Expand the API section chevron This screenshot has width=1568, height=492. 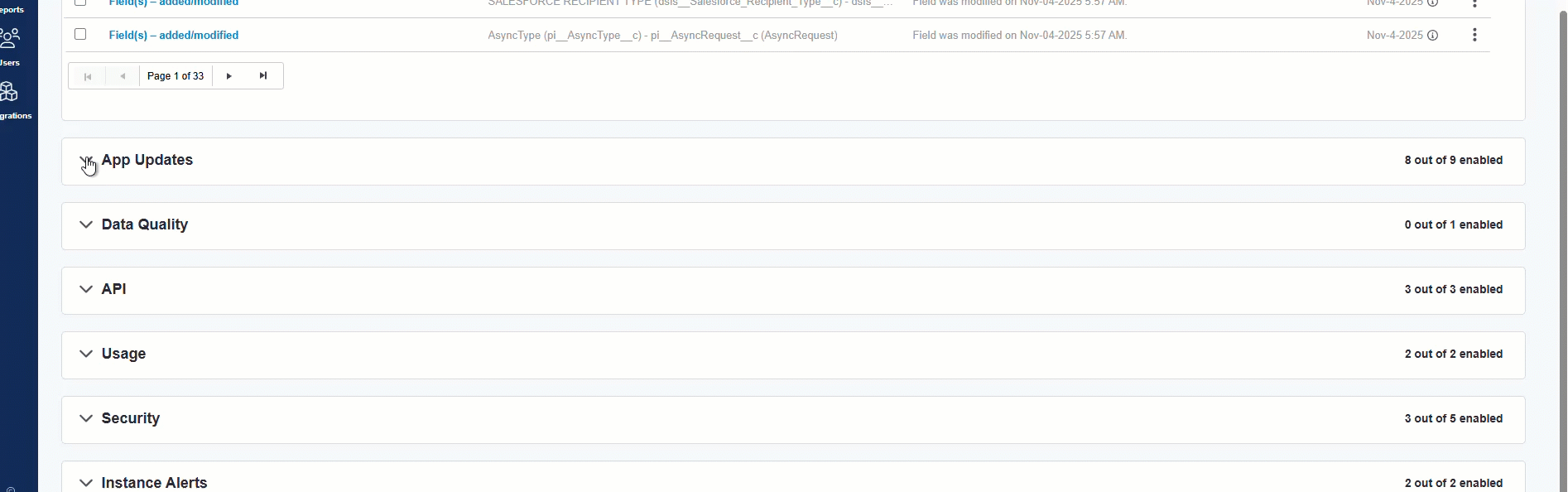86,290
